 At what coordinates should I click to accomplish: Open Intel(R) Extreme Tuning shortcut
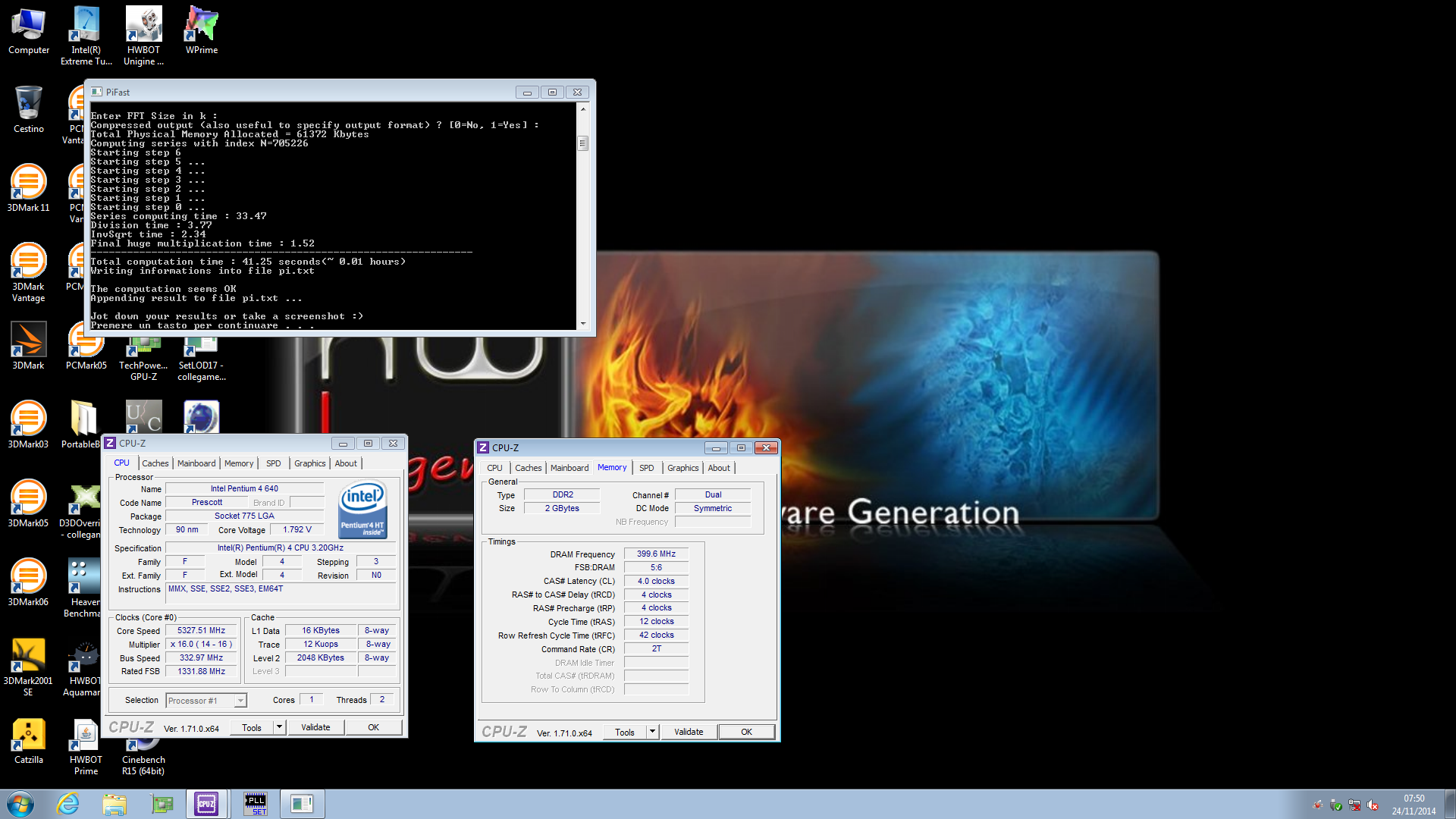[x=86, y=36]
